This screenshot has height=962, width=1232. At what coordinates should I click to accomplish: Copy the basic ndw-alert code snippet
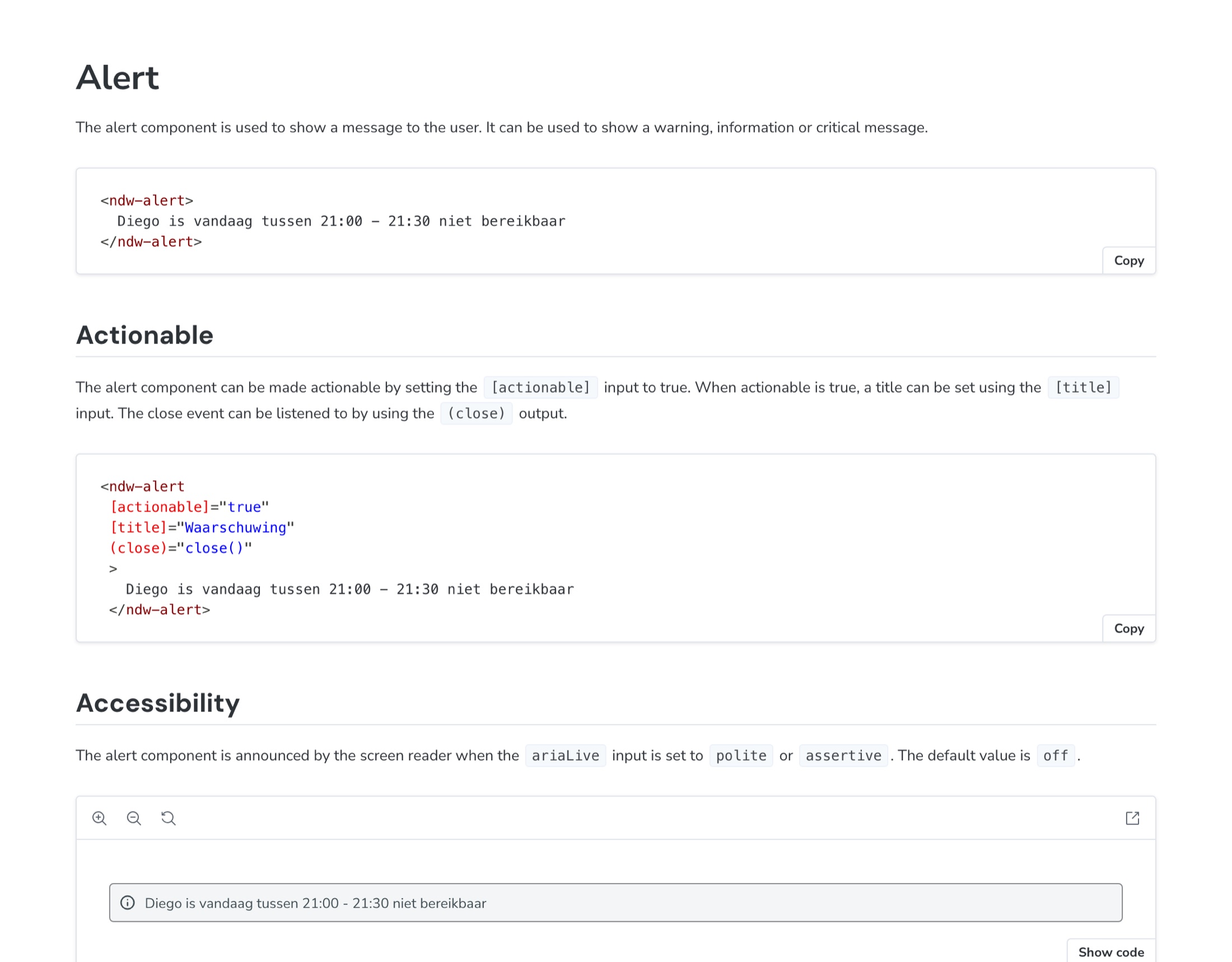[x=1129, y=261]
